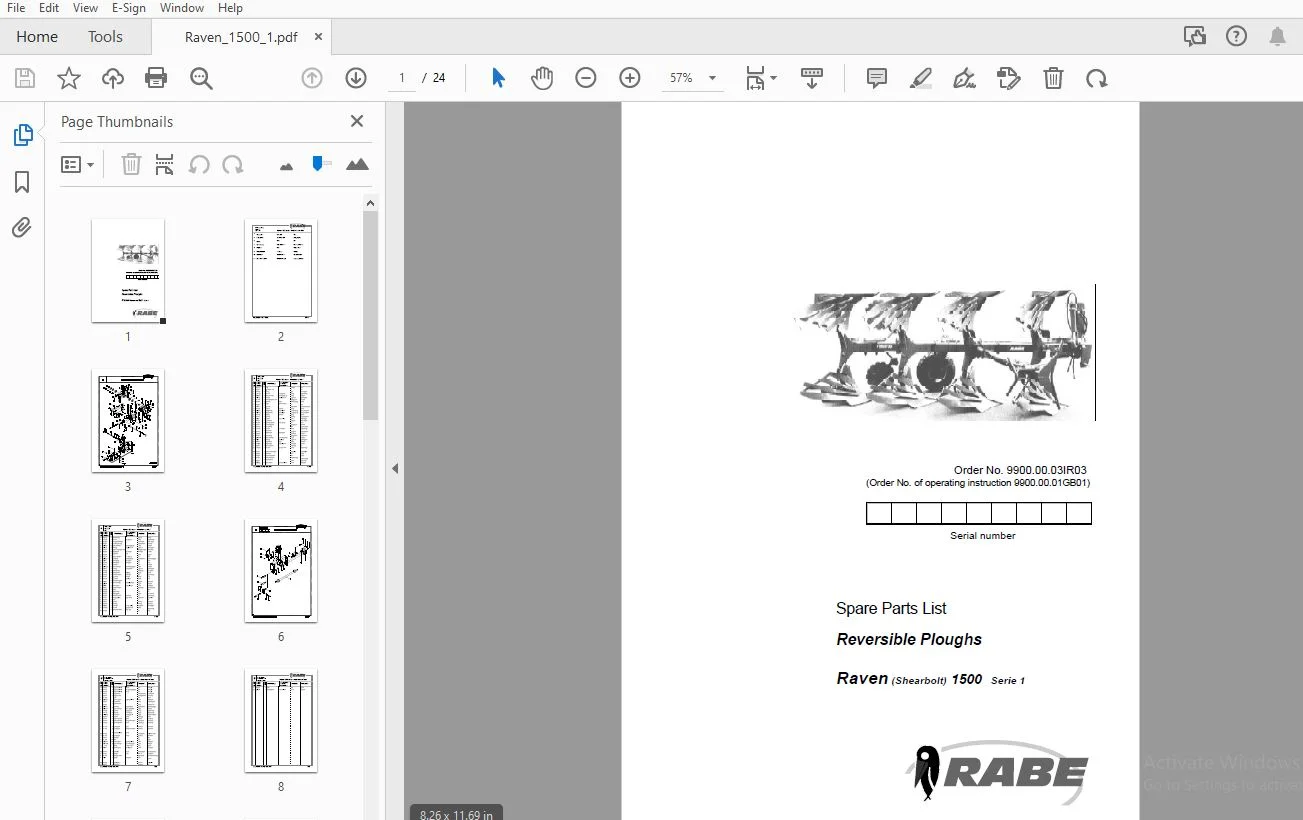Expand the page fit options arrow
This screenshot has height=820, width=1303.
tap(774, 78)
